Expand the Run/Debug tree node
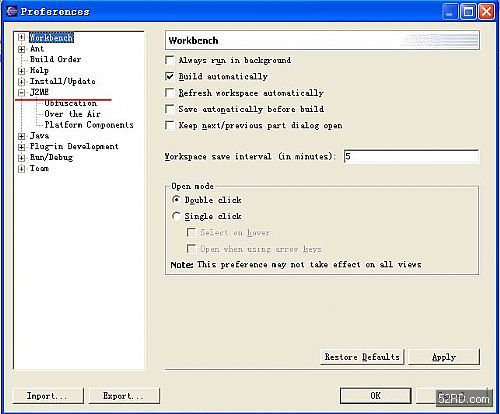Screen dimensions: 500x414 click(x=21, y=158)
